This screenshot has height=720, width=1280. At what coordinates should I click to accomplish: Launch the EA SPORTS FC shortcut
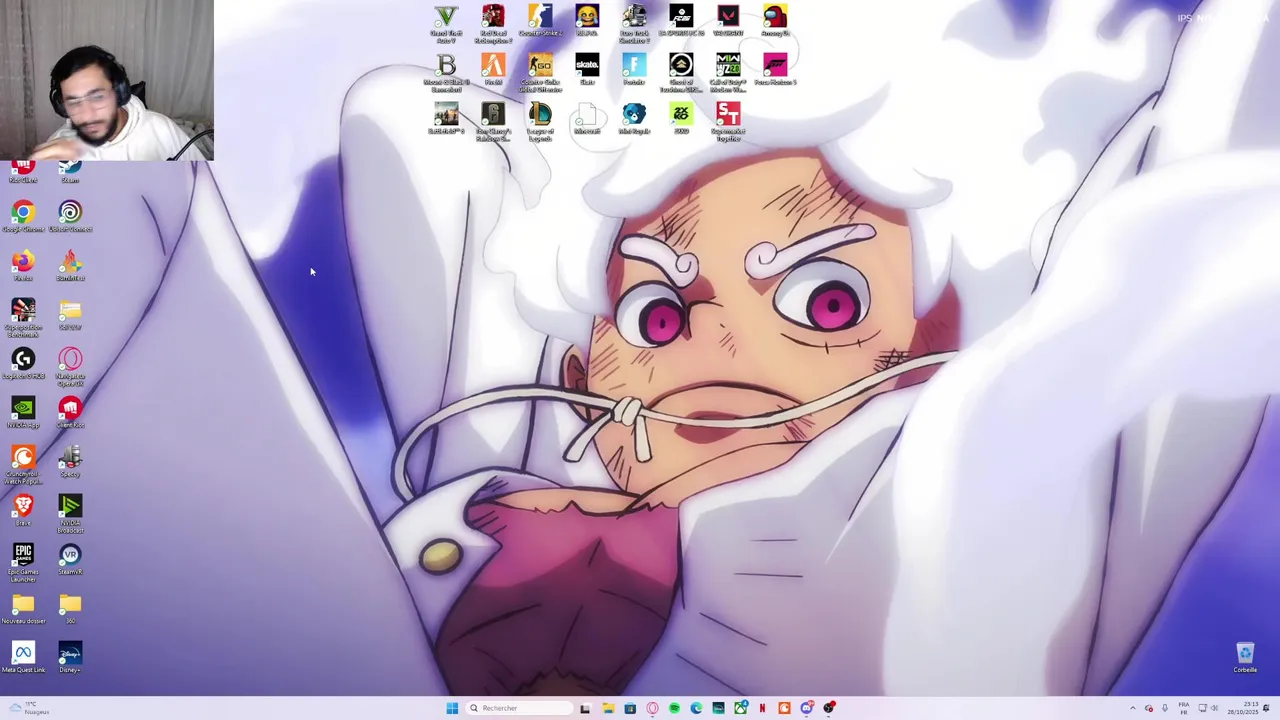click(x=681, y=21)
